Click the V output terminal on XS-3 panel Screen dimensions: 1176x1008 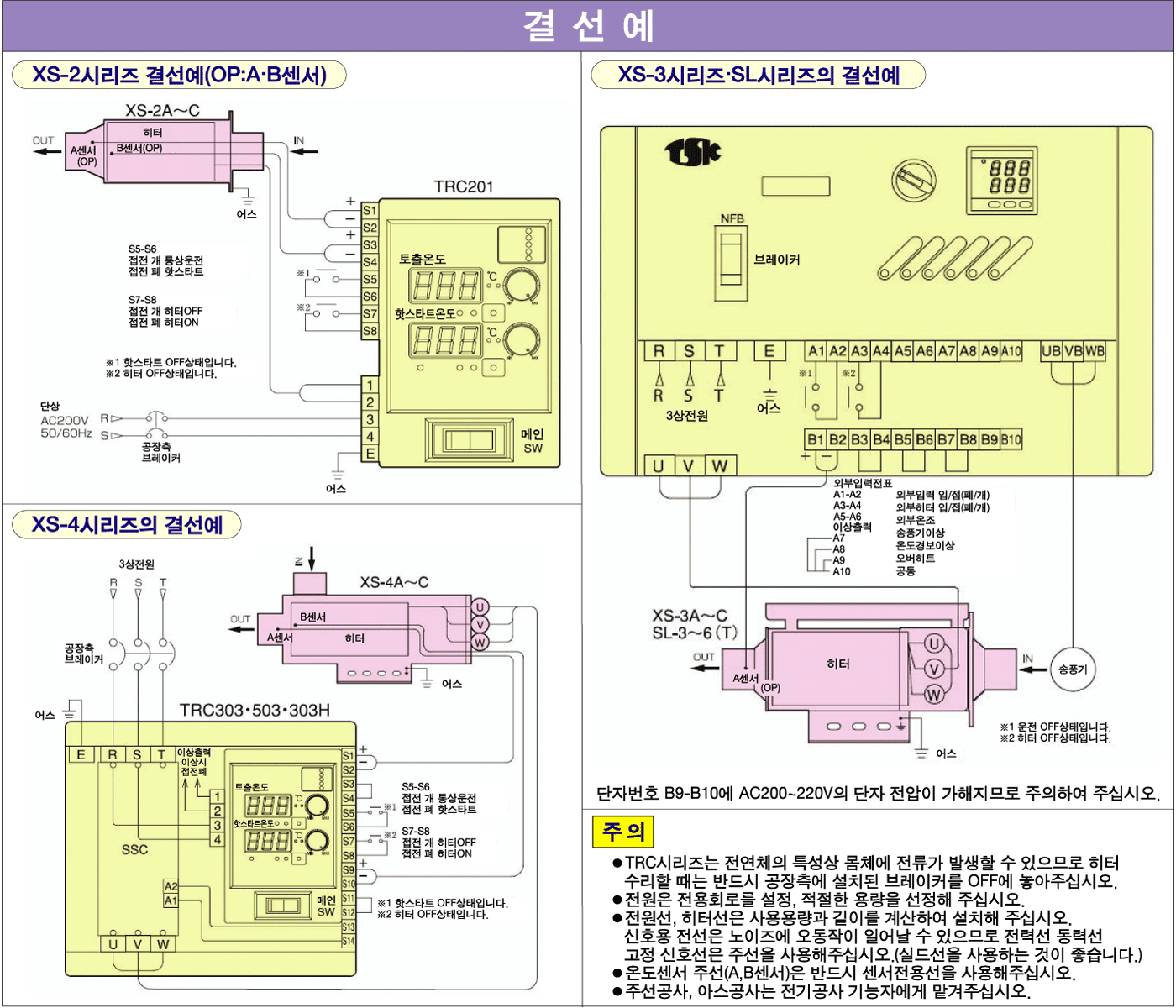tap(689, 466)
